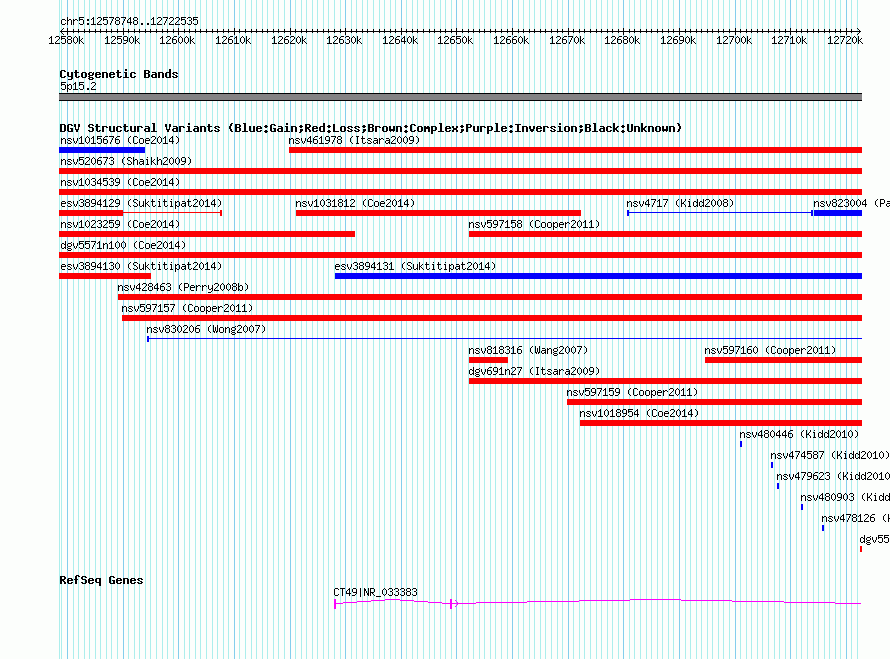The height and width of the screenshot is (659, 890).
Task: Click the 12700k ruler position
Action: pos(734,40)
